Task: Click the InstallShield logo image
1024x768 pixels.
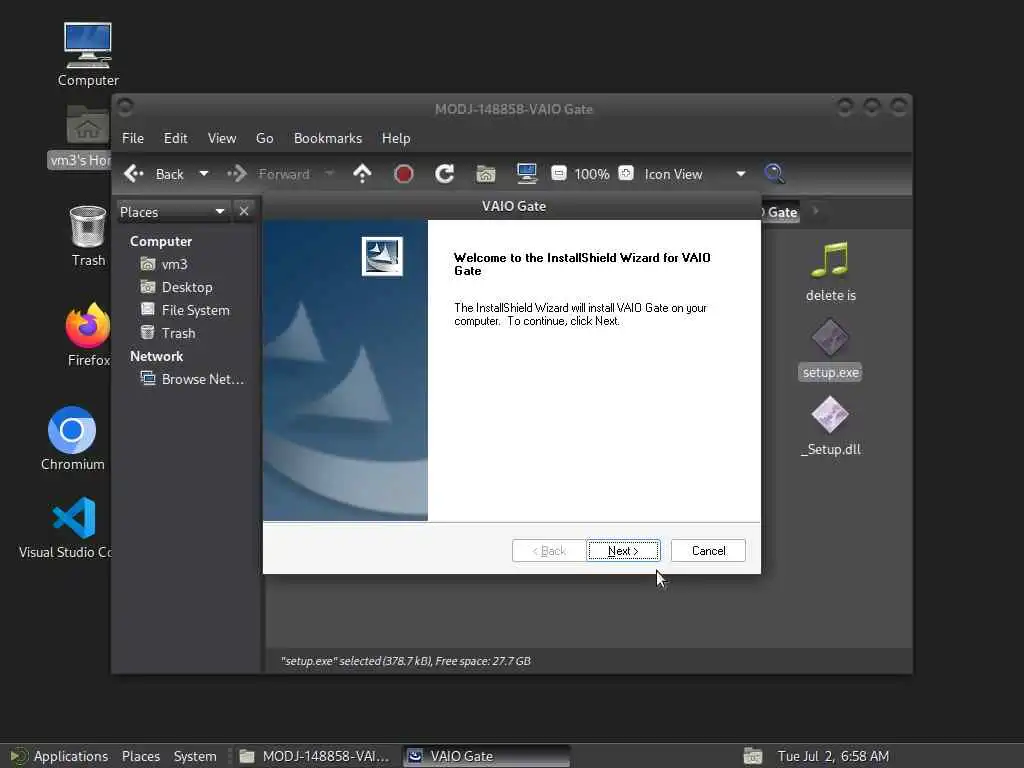Action: pos(382,256)
